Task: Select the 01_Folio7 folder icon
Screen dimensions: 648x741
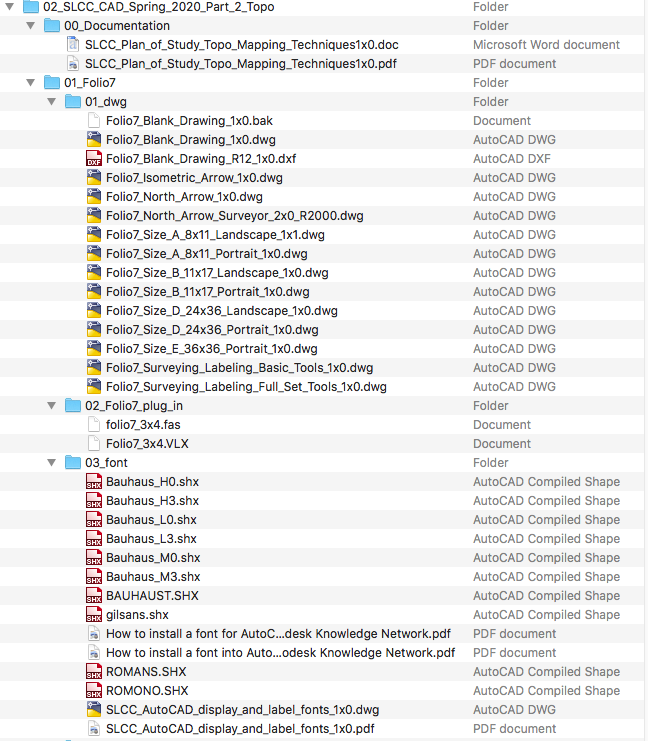Action: tap(52, 83)
